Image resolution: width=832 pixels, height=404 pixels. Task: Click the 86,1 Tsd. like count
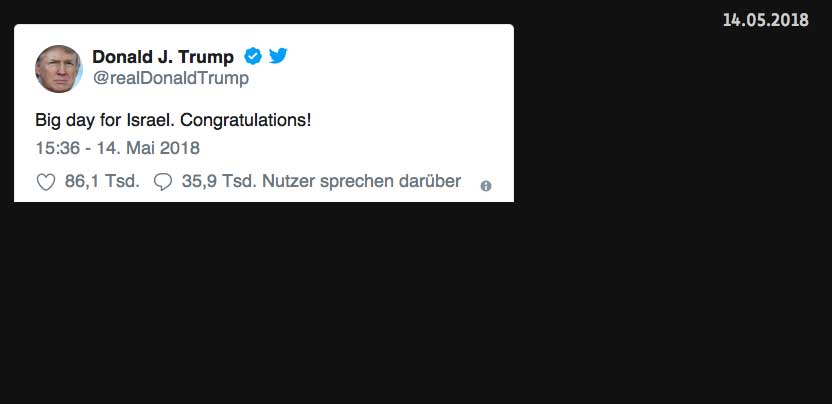click(x=102, y=182)
